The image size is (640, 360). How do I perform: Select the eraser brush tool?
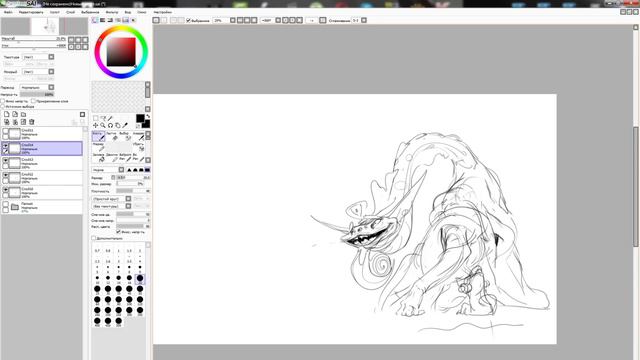111,136
